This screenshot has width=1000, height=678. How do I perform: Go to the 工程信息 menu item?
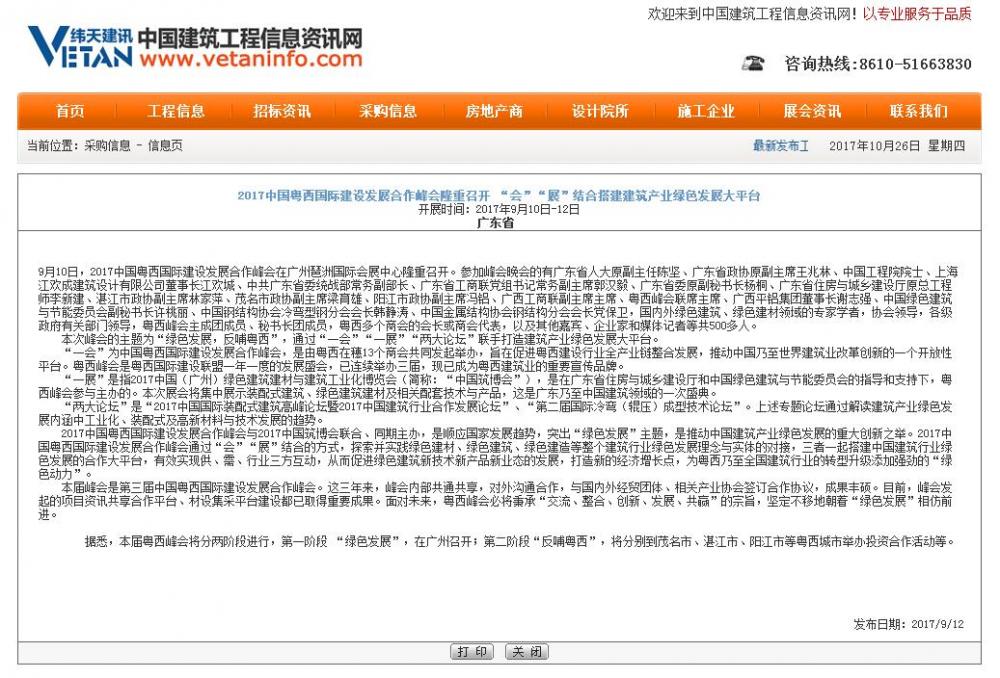(x=176, y=111)
